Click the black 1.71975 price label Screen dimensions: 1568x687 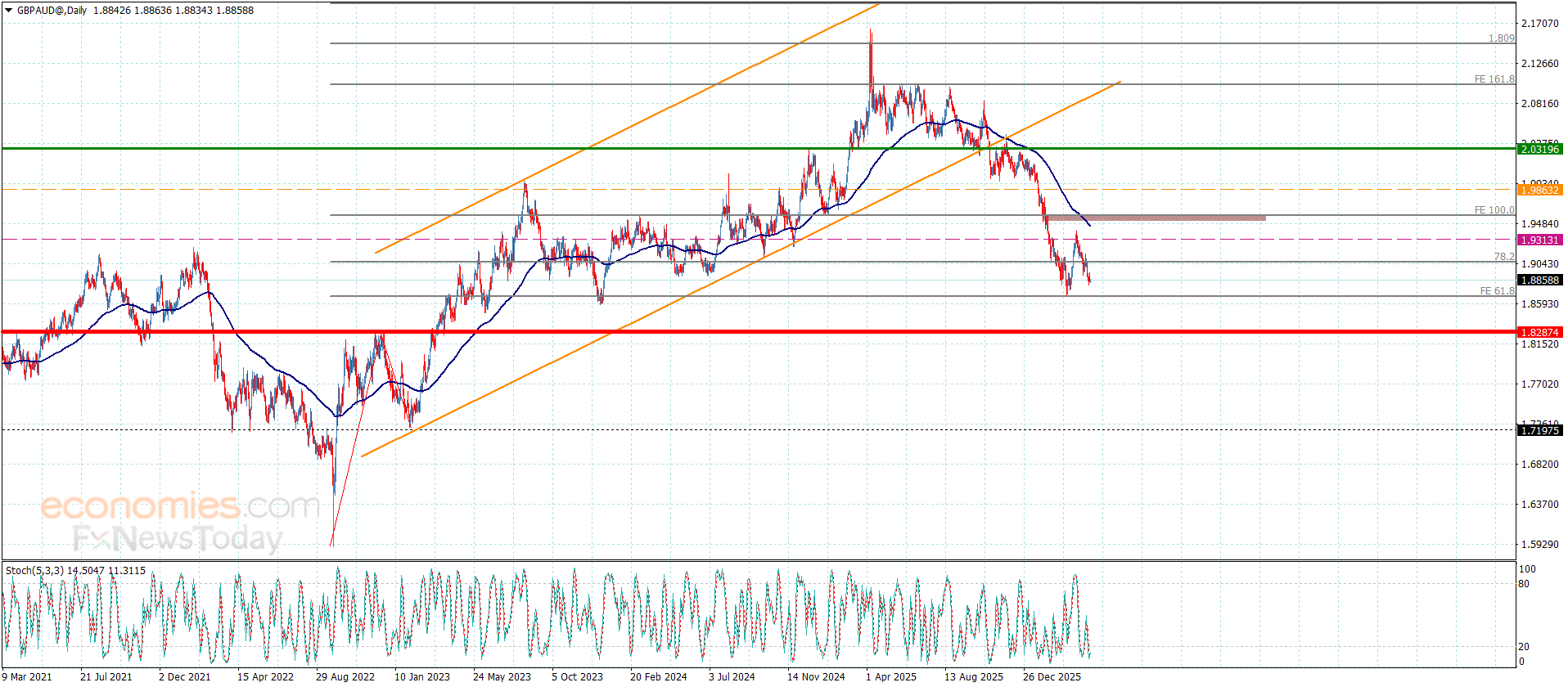(x=1539, y=430)
